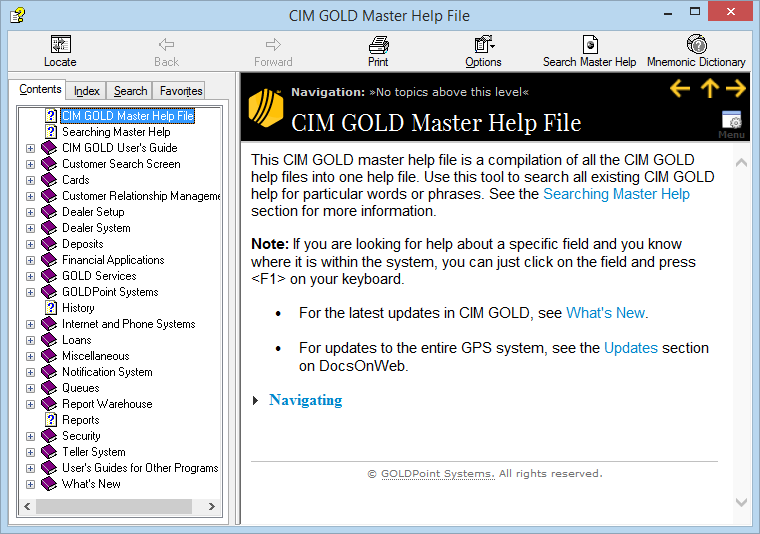Viewport: 760px width, 534px height.
Task: Expand the What's New tree node
Action: (x=31, y=484)
